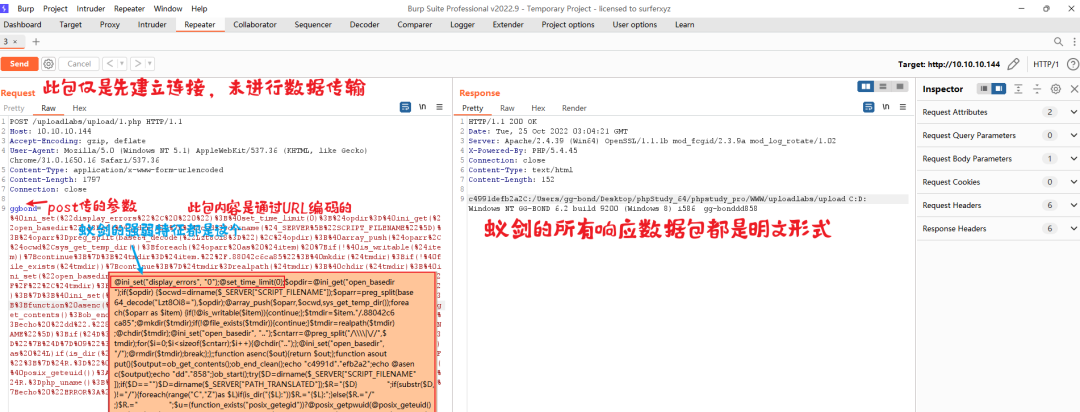Switch to the Collaborator tab
1080x412 pixels.
[x=255, y=25]
